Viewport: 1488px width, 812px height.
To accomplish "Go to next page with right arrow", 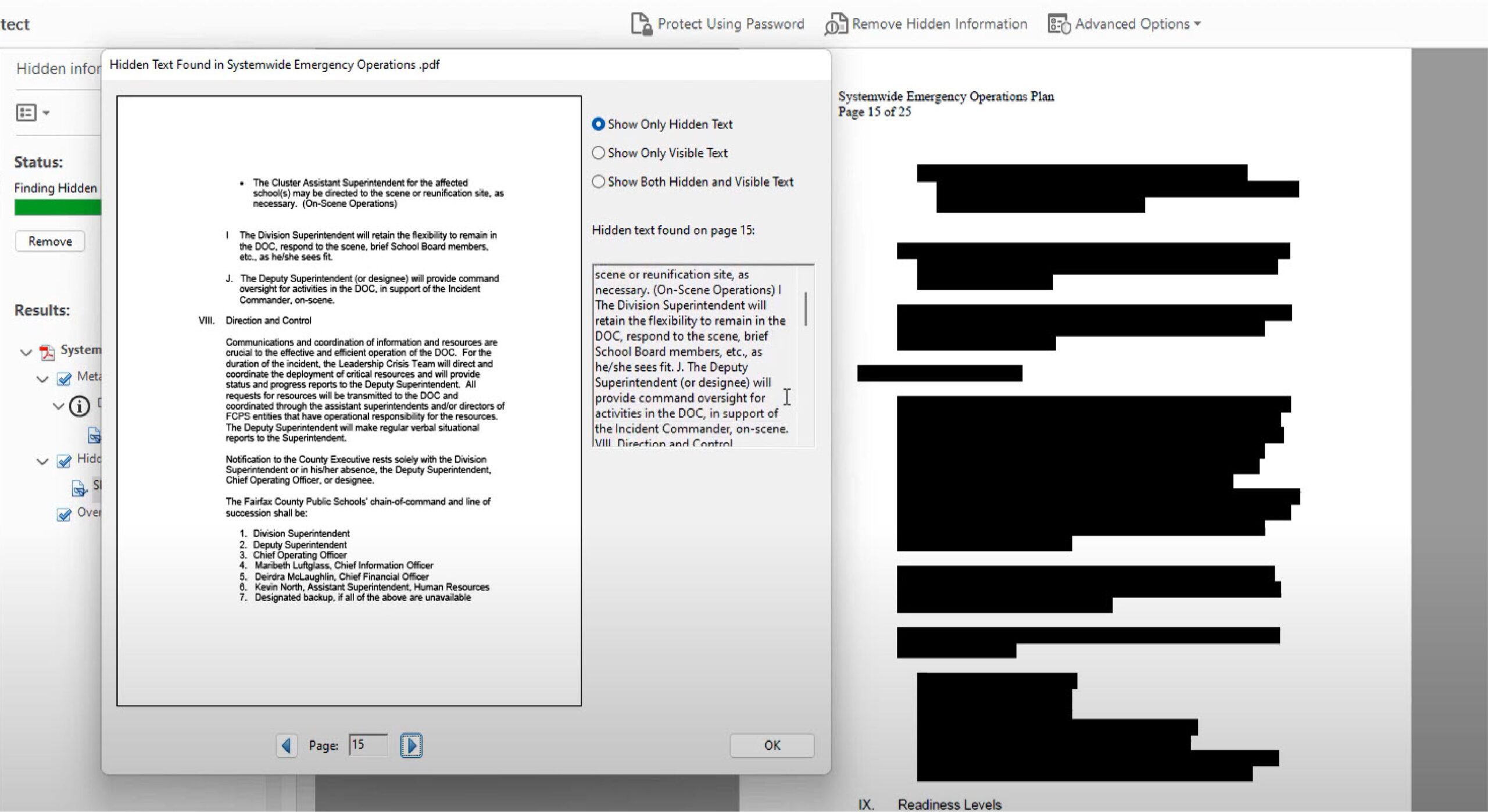I will coord(411,745).
